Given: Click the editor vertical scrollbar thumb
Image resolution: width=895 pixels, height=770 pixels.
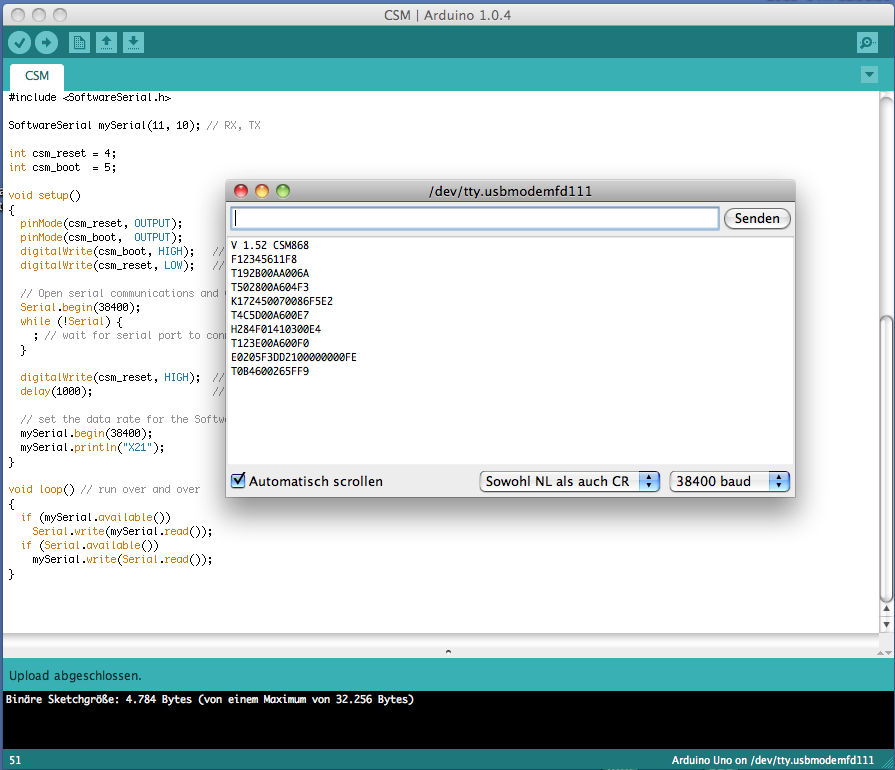Looking at the screenshot, I should [886, 458].
